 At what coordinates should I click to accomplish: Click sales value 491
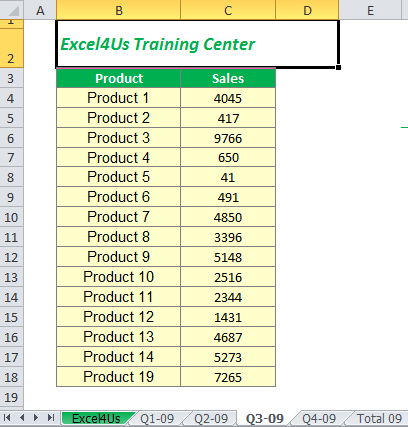click(228, 197)
